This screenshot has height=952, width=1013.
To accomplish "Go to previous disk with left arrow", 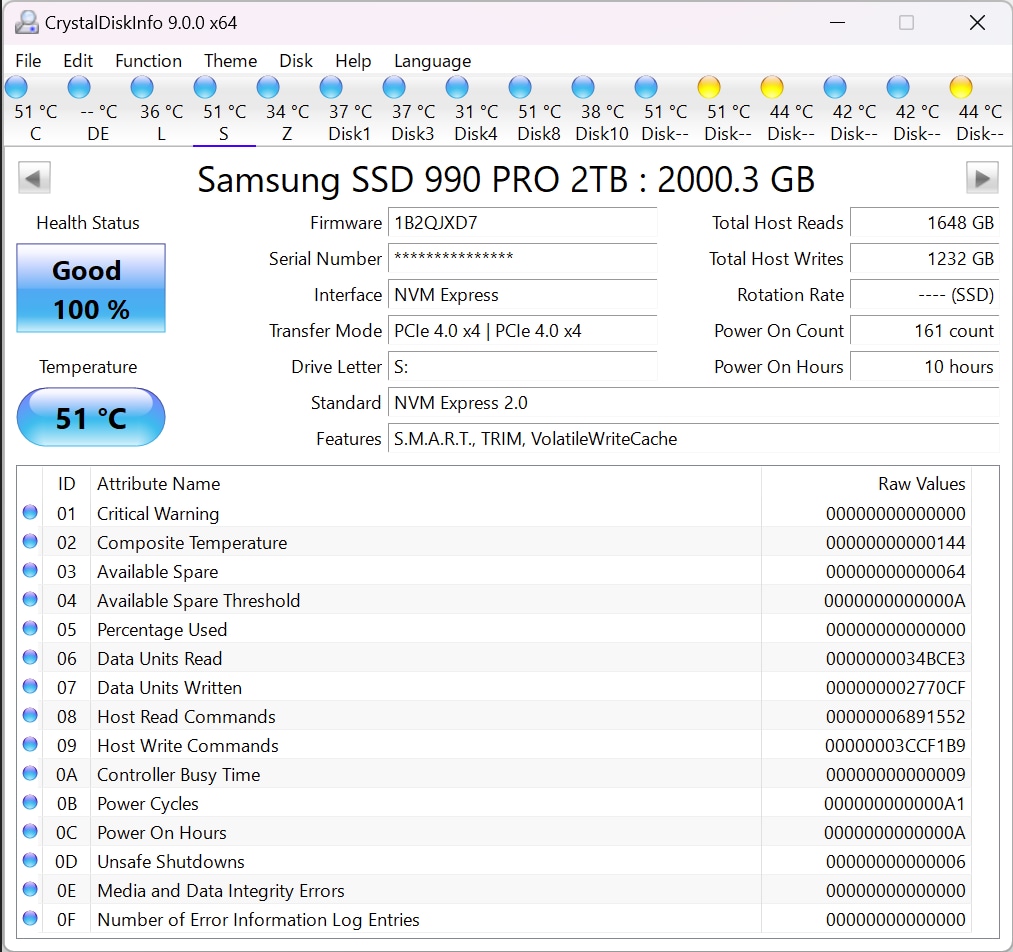I will click(34, 179).
